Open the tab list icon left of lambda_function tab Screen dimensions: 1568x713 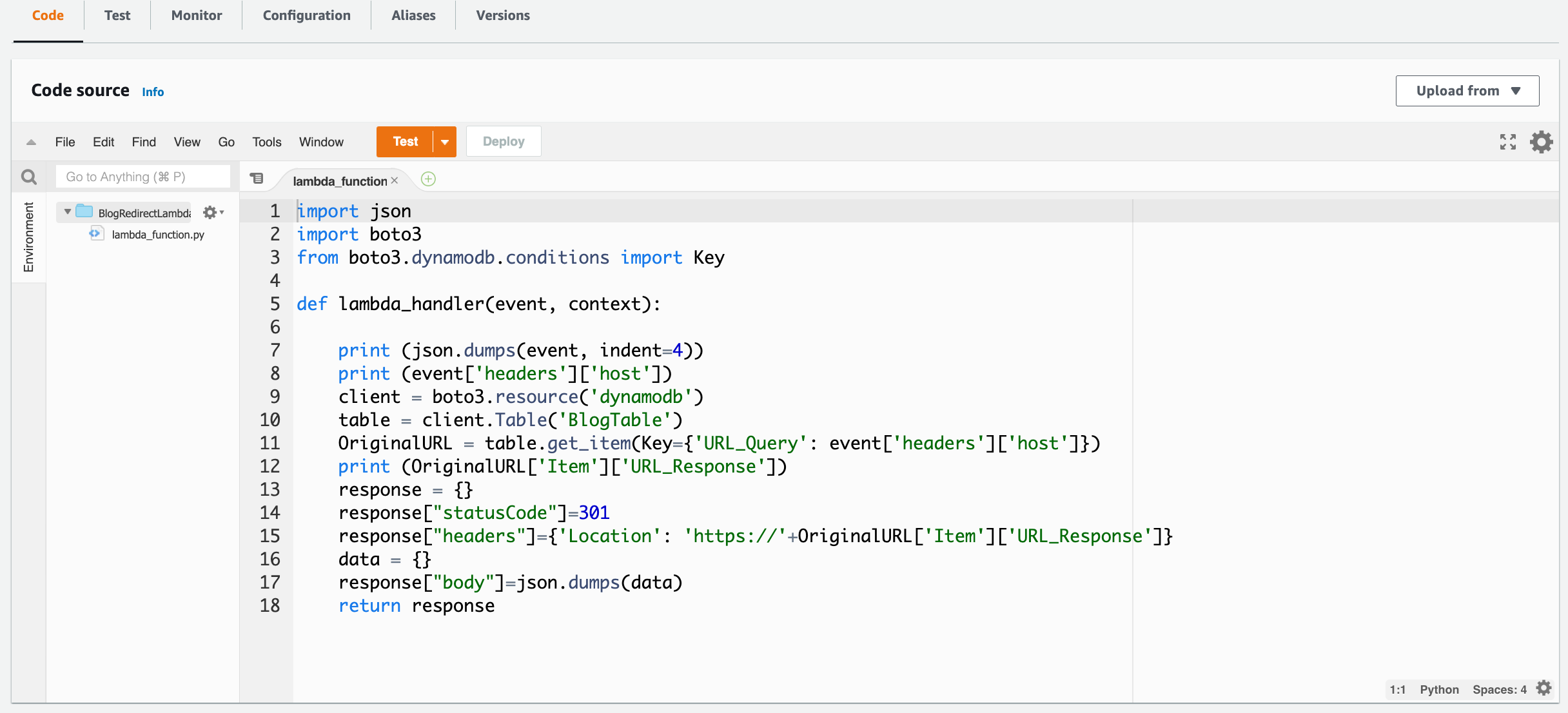pos(257,178)
